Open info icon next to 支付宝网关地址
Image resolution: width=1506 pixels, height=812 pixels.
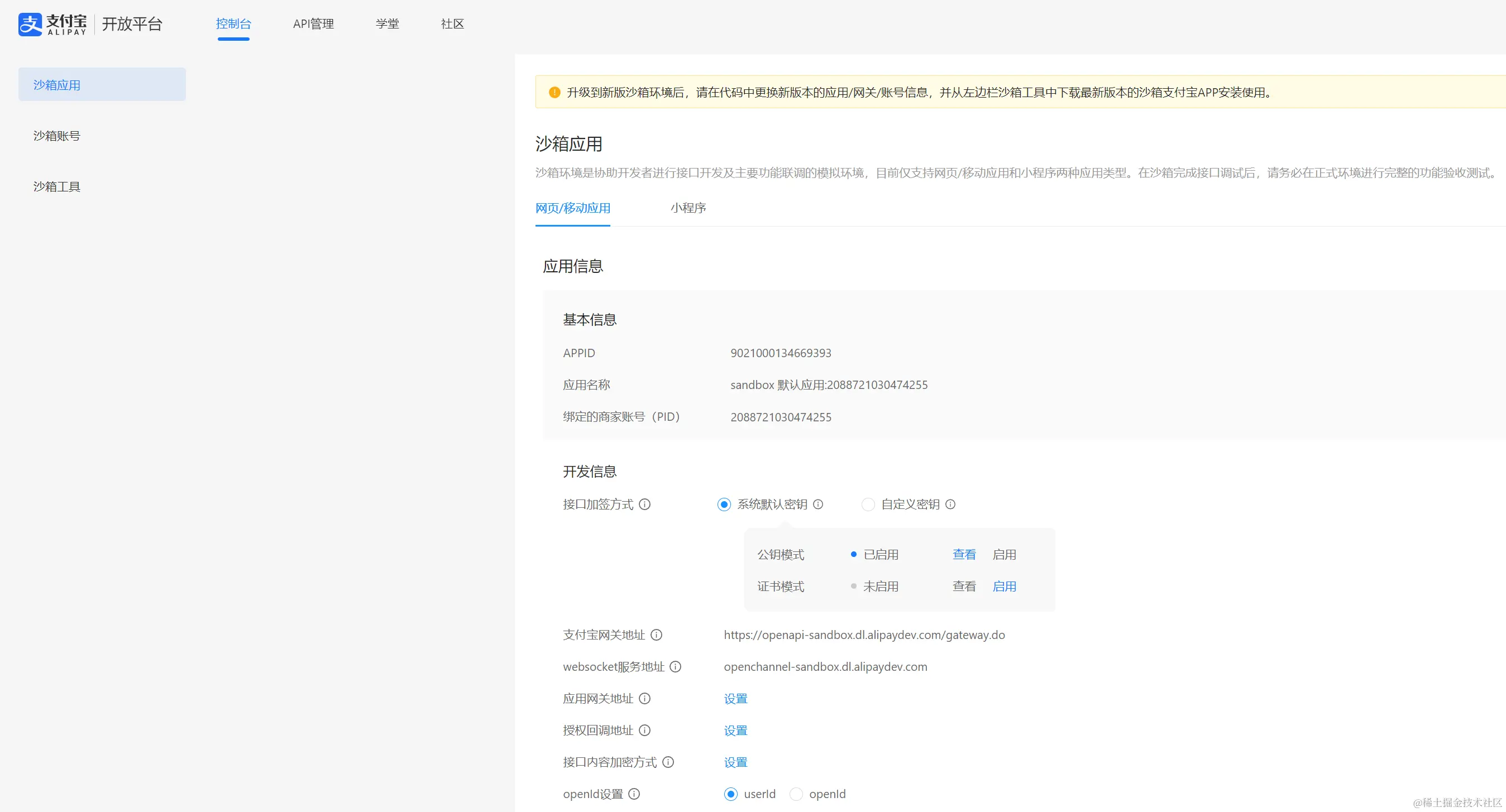tap(656, 635)
